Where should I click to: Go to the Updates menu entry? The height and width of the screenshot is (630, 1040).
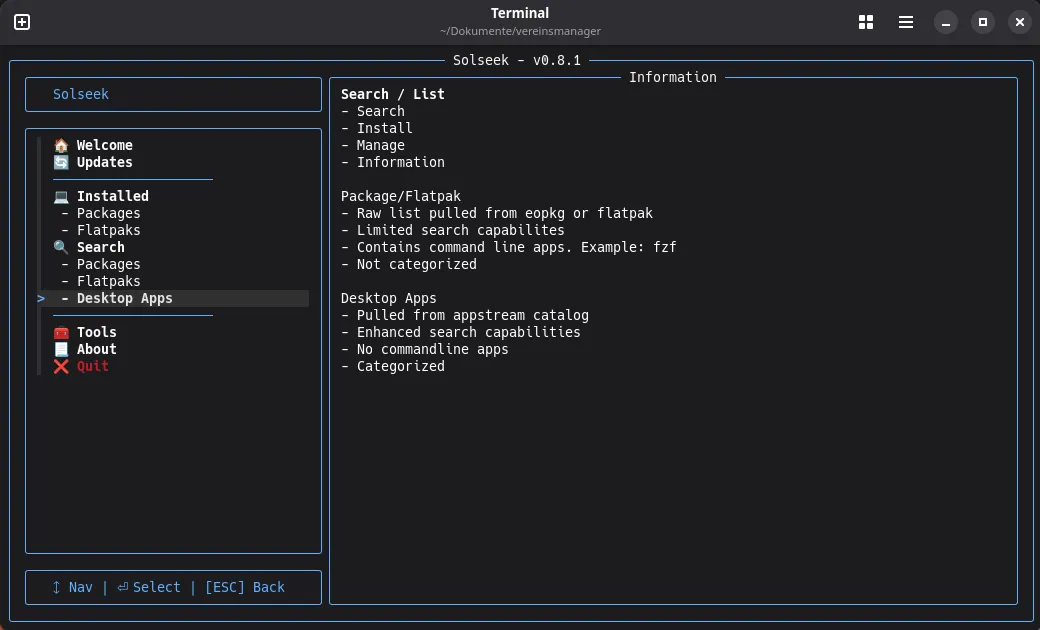pos(104,162)
